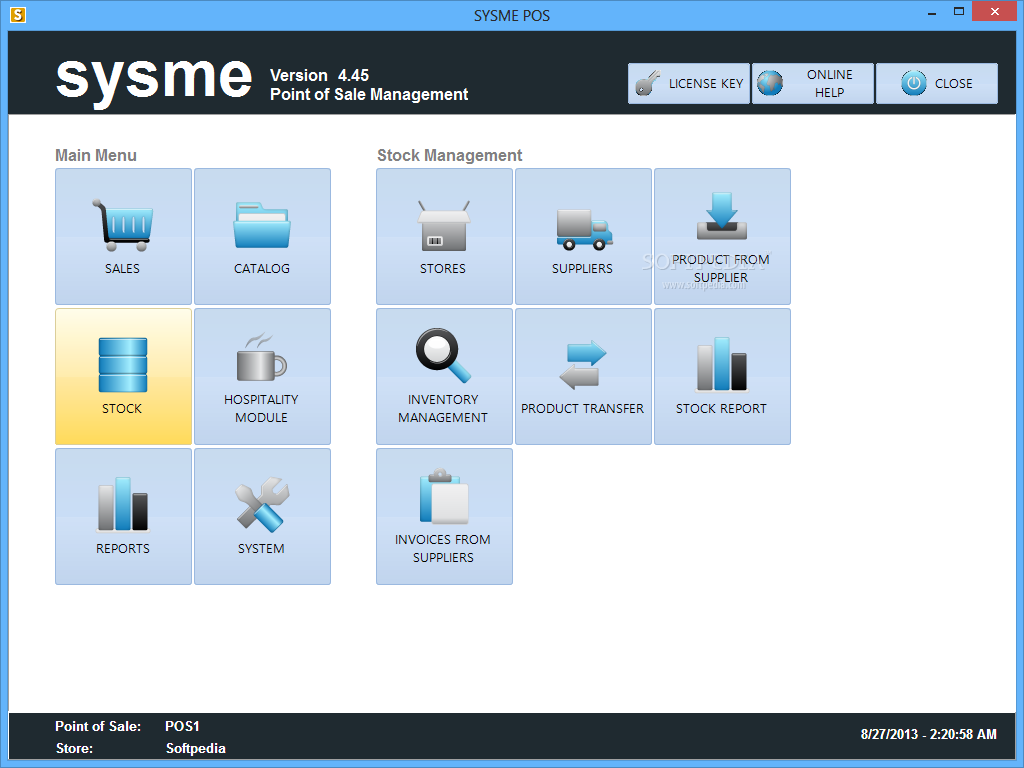Open the System tools tile
1024x768 pixels.
pyautogui.click(x=263, y=516)
